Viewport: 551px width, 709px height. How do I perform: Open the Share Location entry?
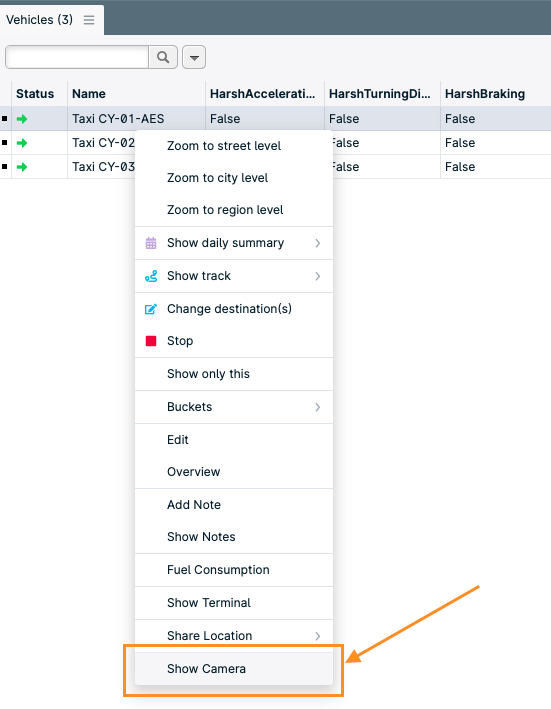(x=234, y=636)
